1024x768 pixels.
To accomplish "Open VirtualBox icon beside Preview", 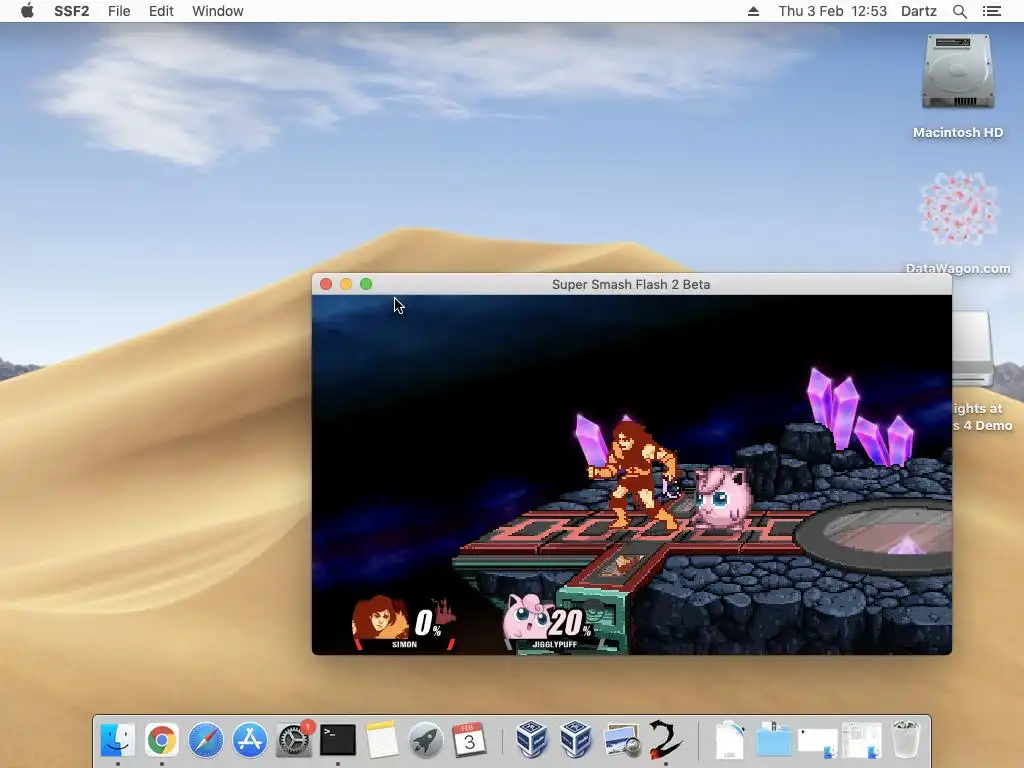I will coord(575,739).
